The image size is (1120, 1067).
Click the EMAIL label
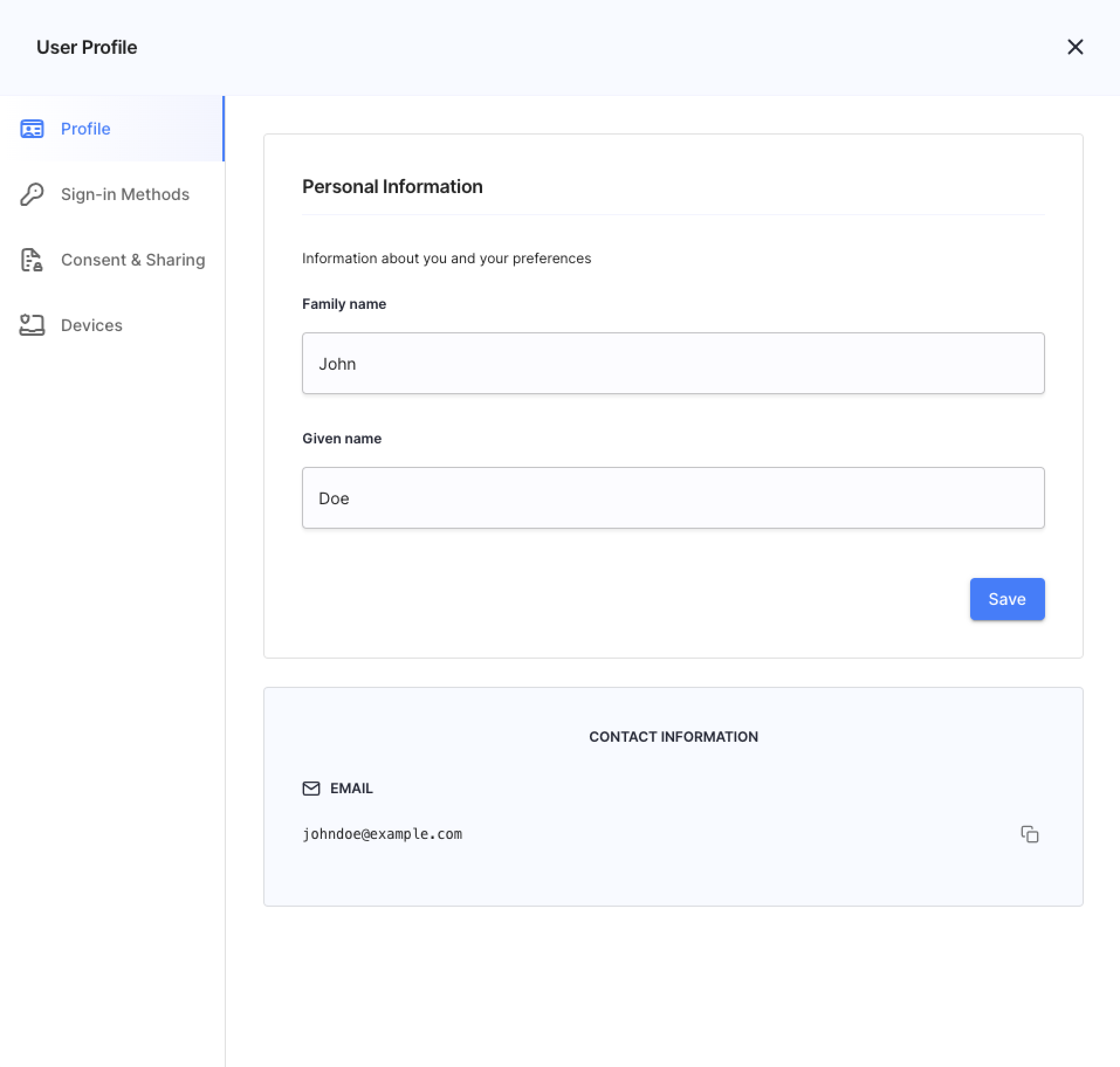351,789
